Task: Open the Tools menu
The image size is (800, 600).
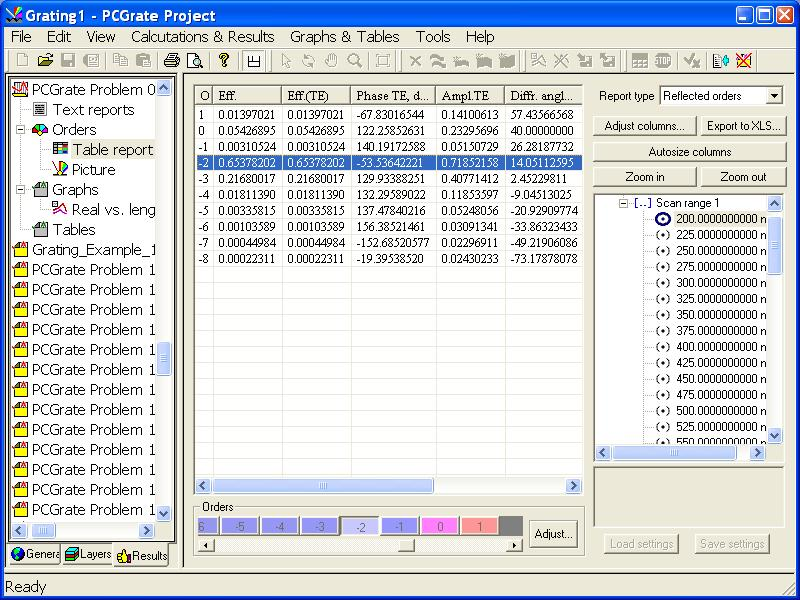Action: click(433, 37)
